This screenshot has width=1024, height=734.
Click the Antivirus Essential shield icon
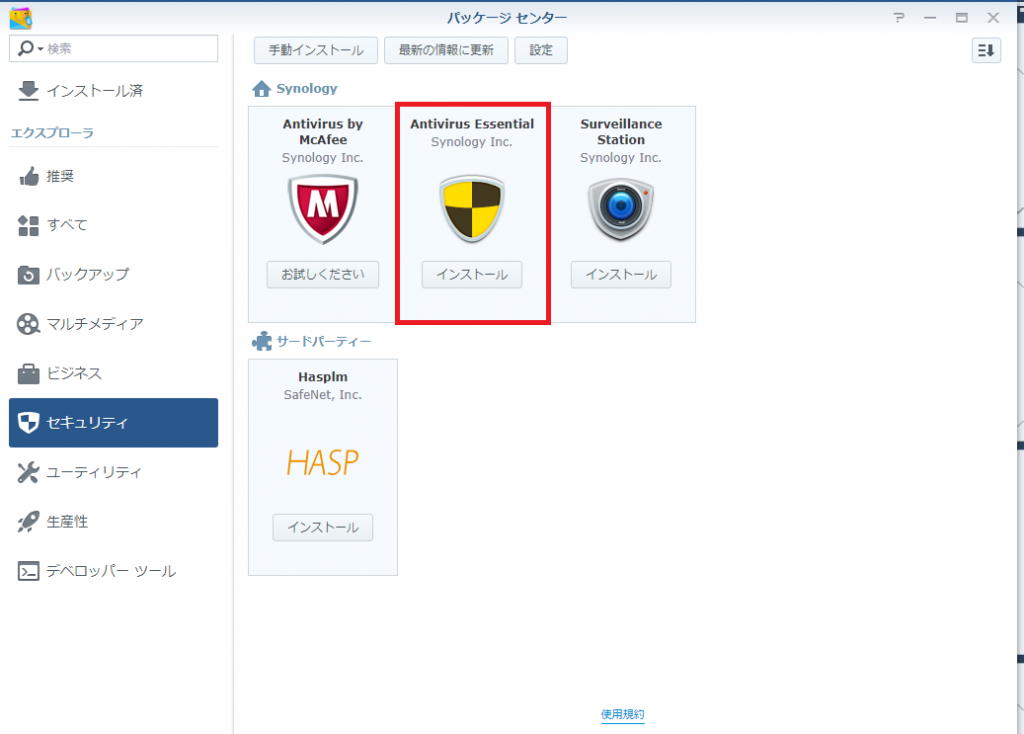pos(472,209)
